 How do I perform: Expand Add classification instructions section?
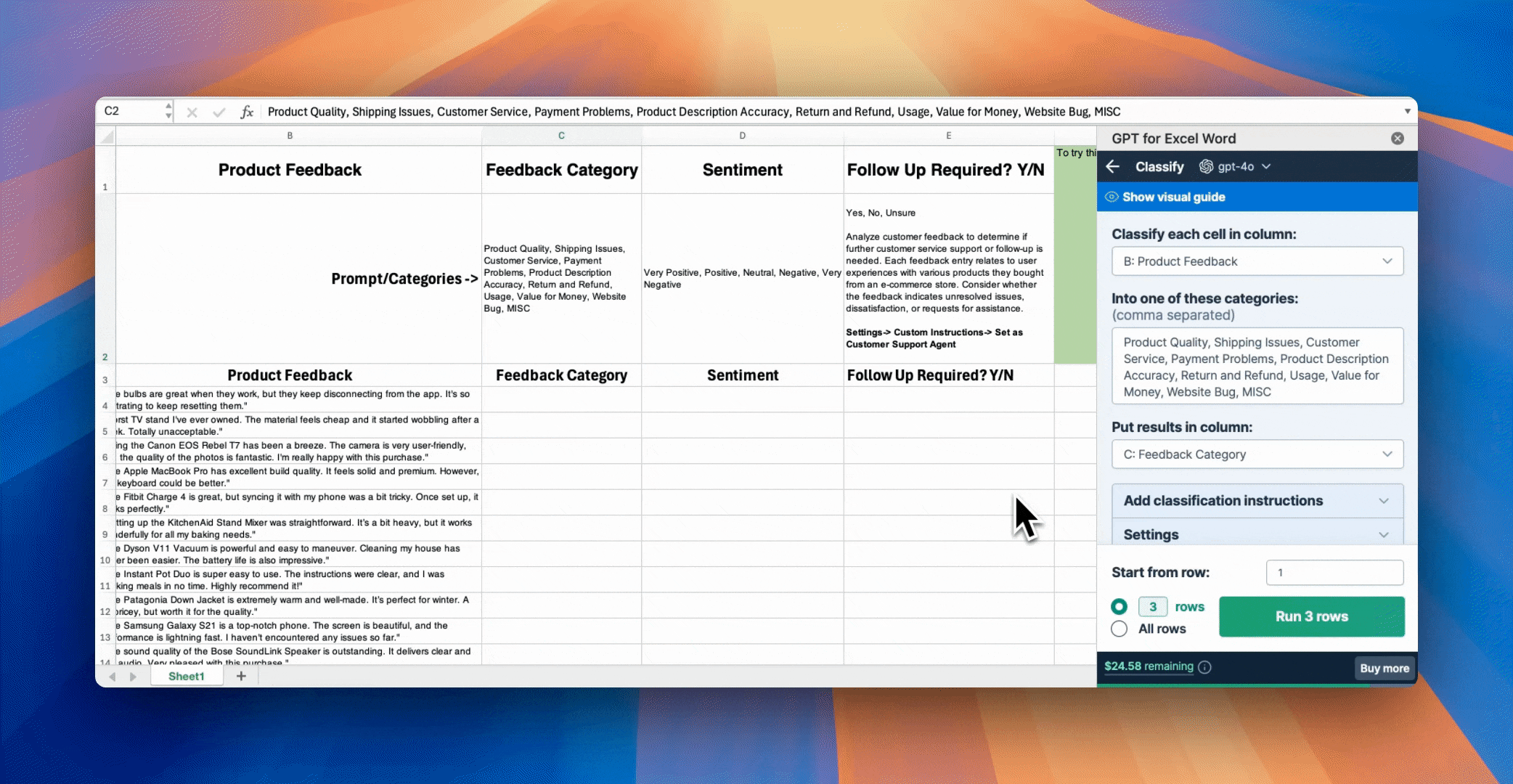pyautogui.click(x=1257, y=501)
